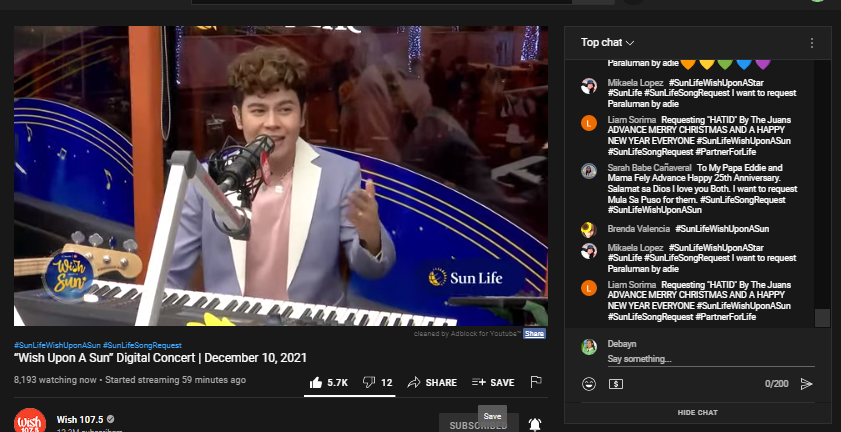This screenshot has height=432, width=841.
Task: Report video using the flag icon
Action: tap(535, 382)
